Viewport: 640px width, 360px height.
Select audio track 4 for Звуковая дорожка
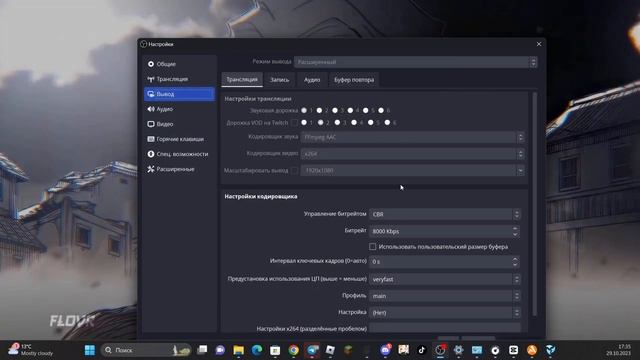point(350,111)
